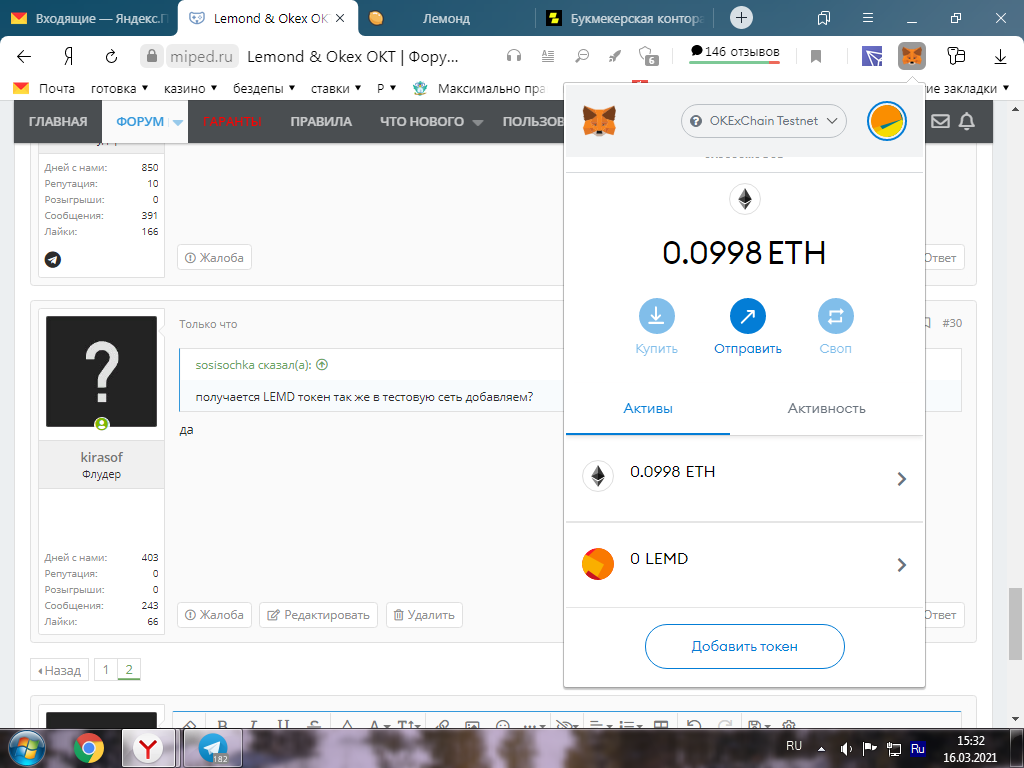Screen dimensions: 1024x768
Task: Click the rocket turbo mode icon
Action: point(615,56)
